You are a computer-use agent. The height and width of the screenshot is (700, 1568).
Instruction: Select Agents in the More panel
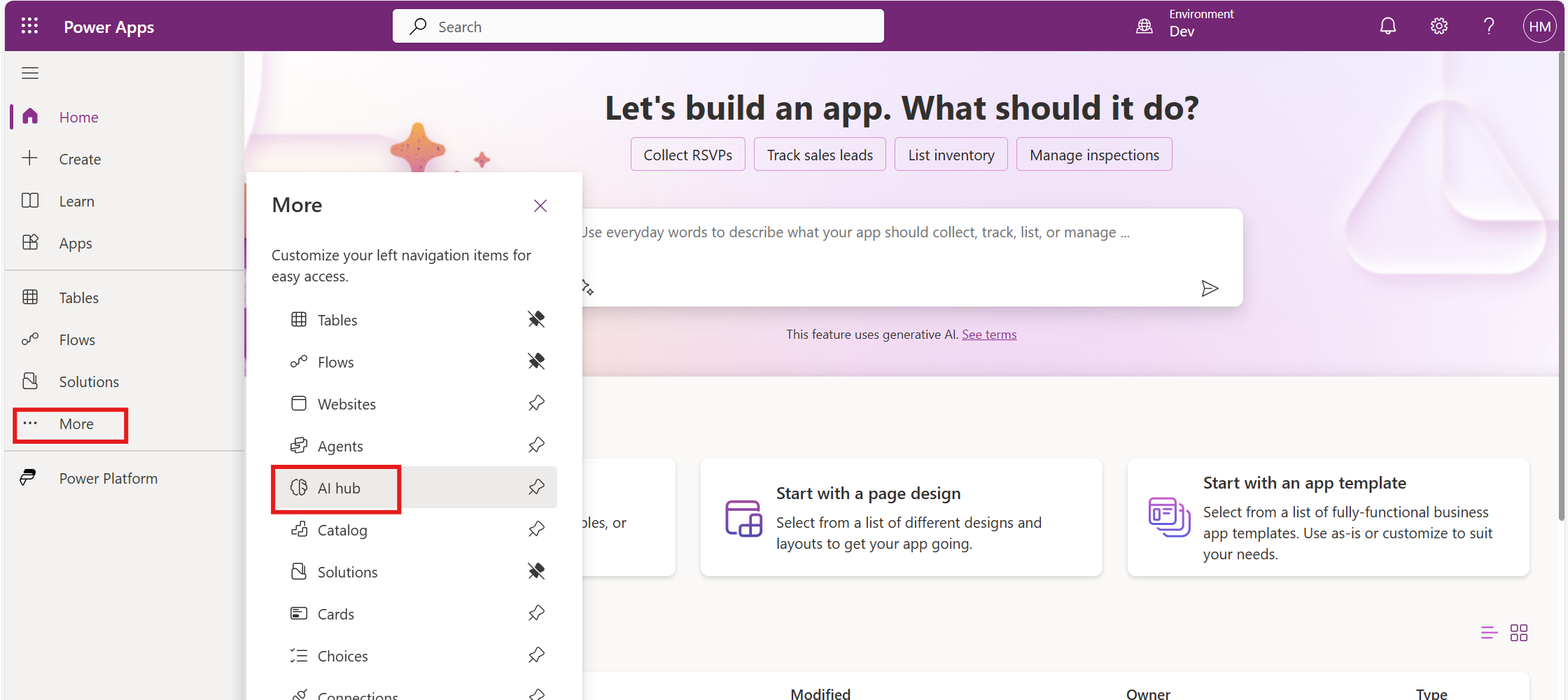pyautogui.click(x=340, y=446)
